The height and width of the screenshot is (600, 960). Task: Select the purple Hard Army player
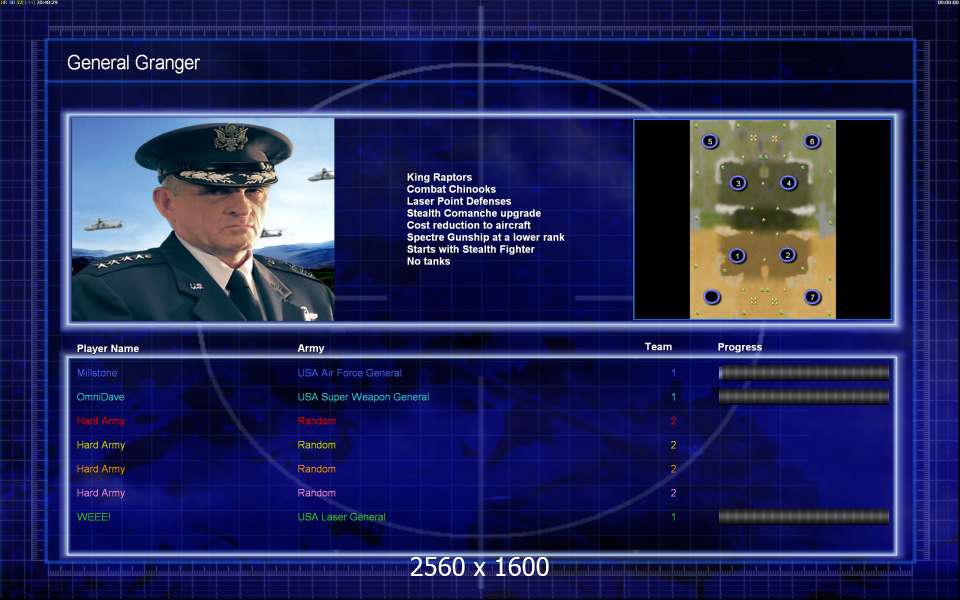(100, 493)
